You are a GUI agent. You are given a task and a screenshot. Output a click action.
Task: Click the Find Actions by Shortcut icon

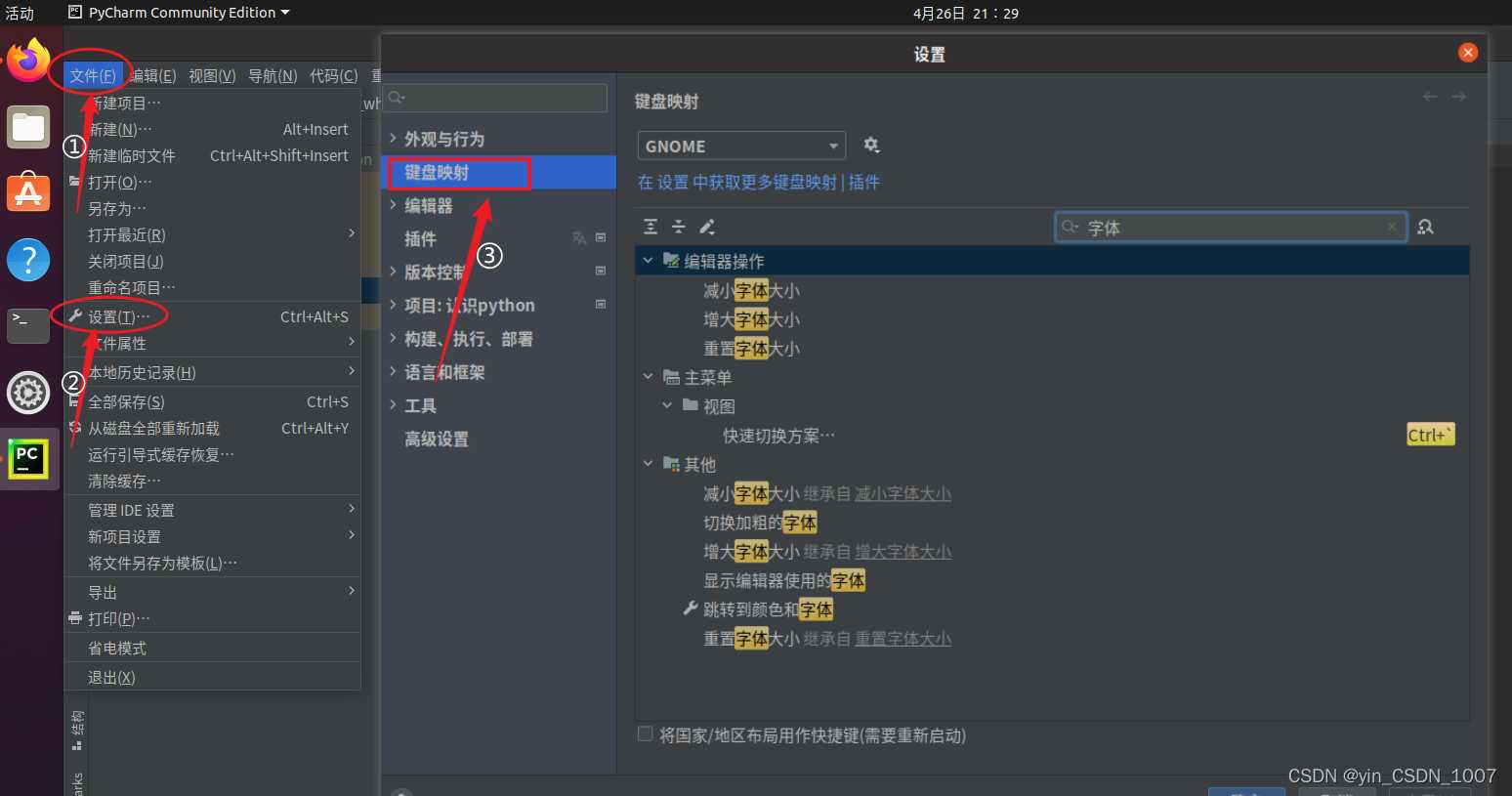click(1426, 227)
